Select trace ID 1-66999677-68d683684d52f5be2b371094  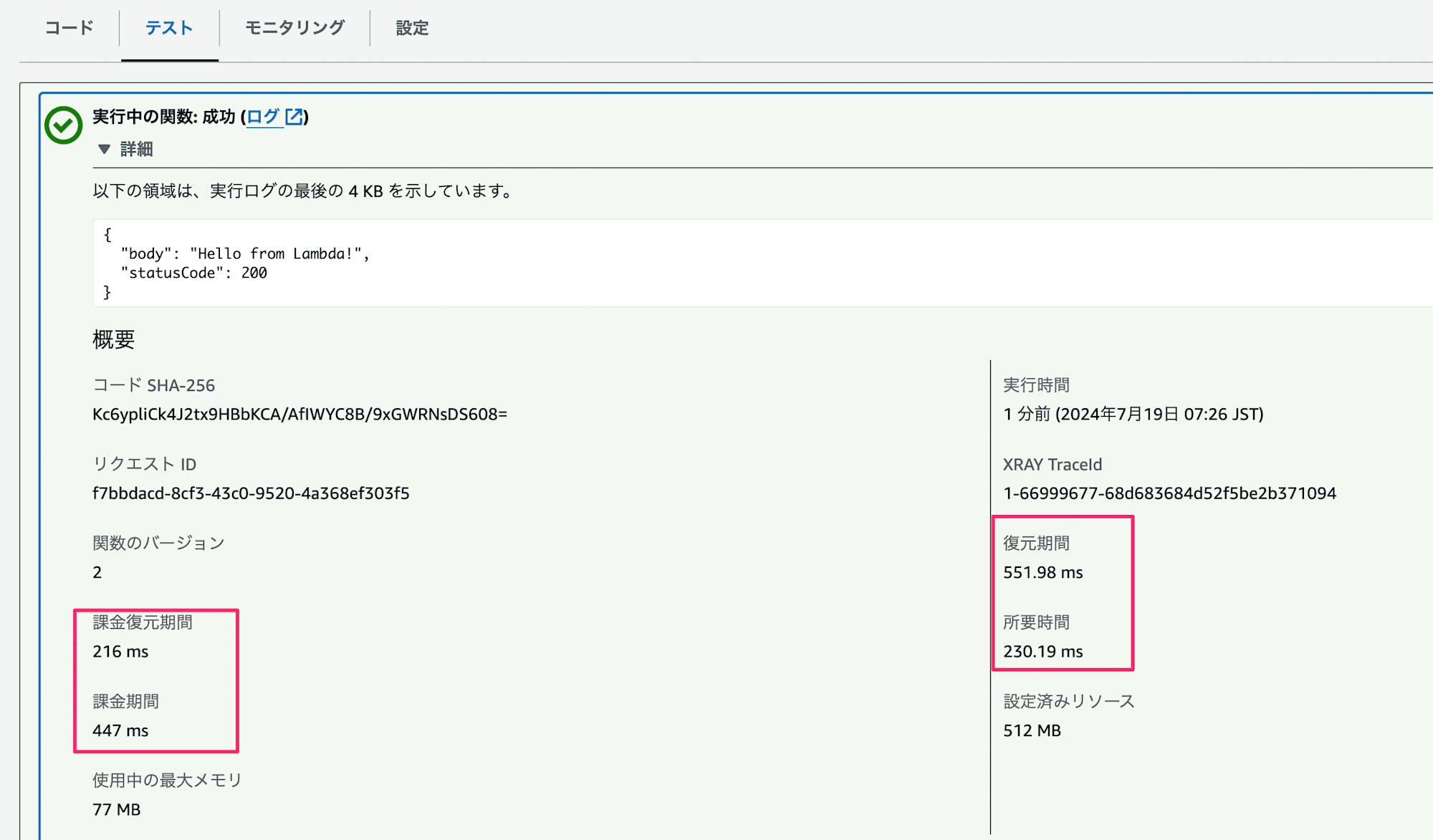click(x=1170, y=493)
